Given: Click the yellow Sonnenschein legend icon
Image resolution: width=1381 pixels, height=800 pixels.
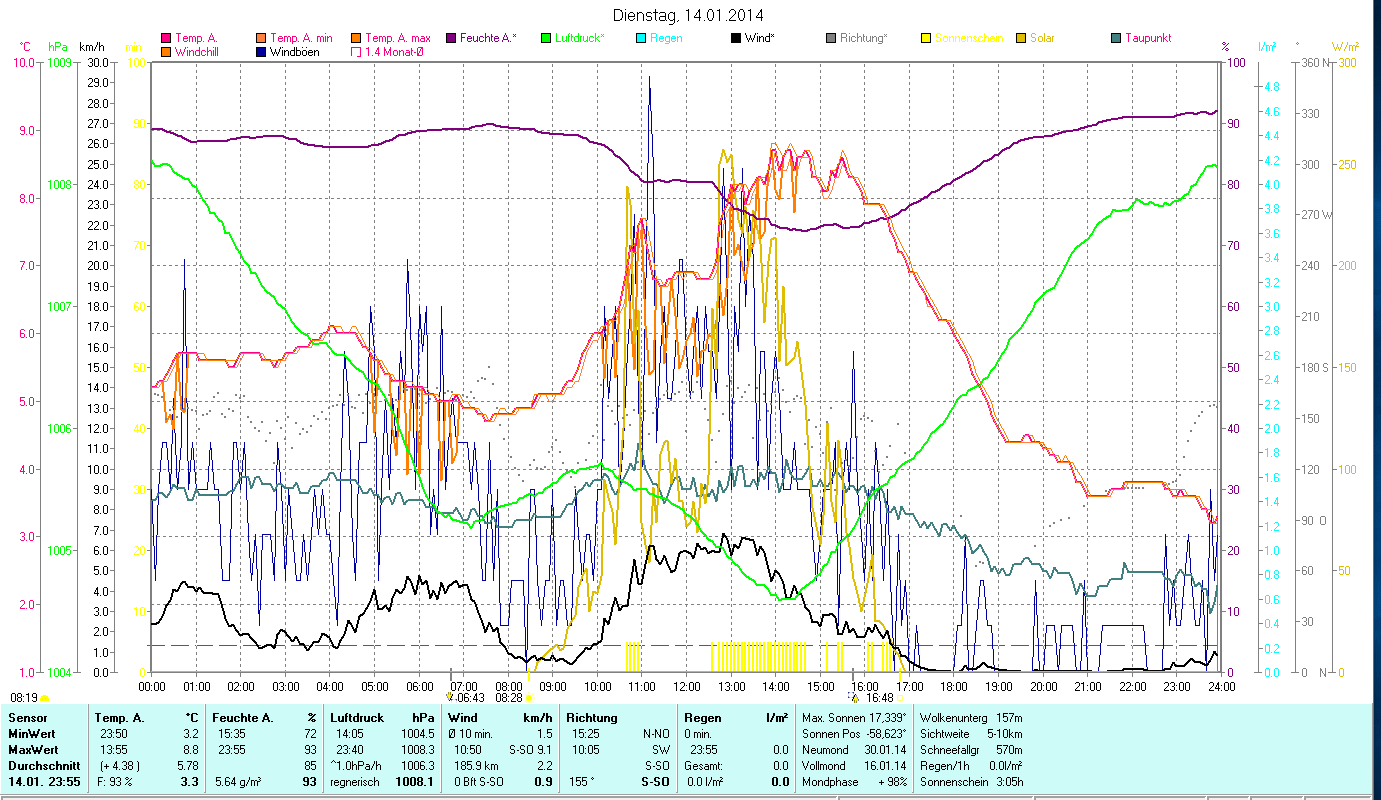Looking at the screenshot, I should coord(926,39).
